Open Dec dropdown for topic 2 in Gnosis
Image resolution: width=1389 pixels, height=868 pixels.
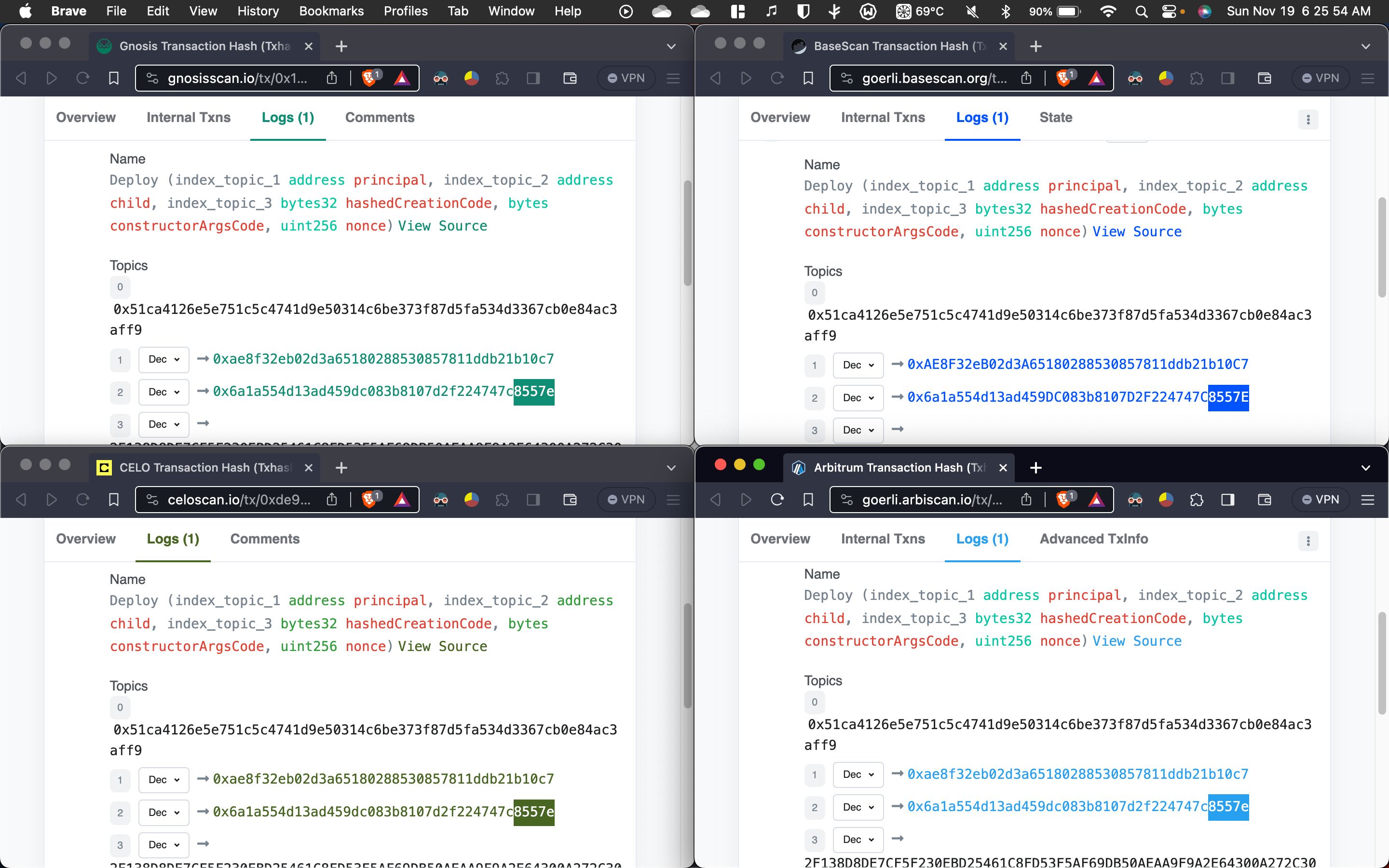coord(164,392)
